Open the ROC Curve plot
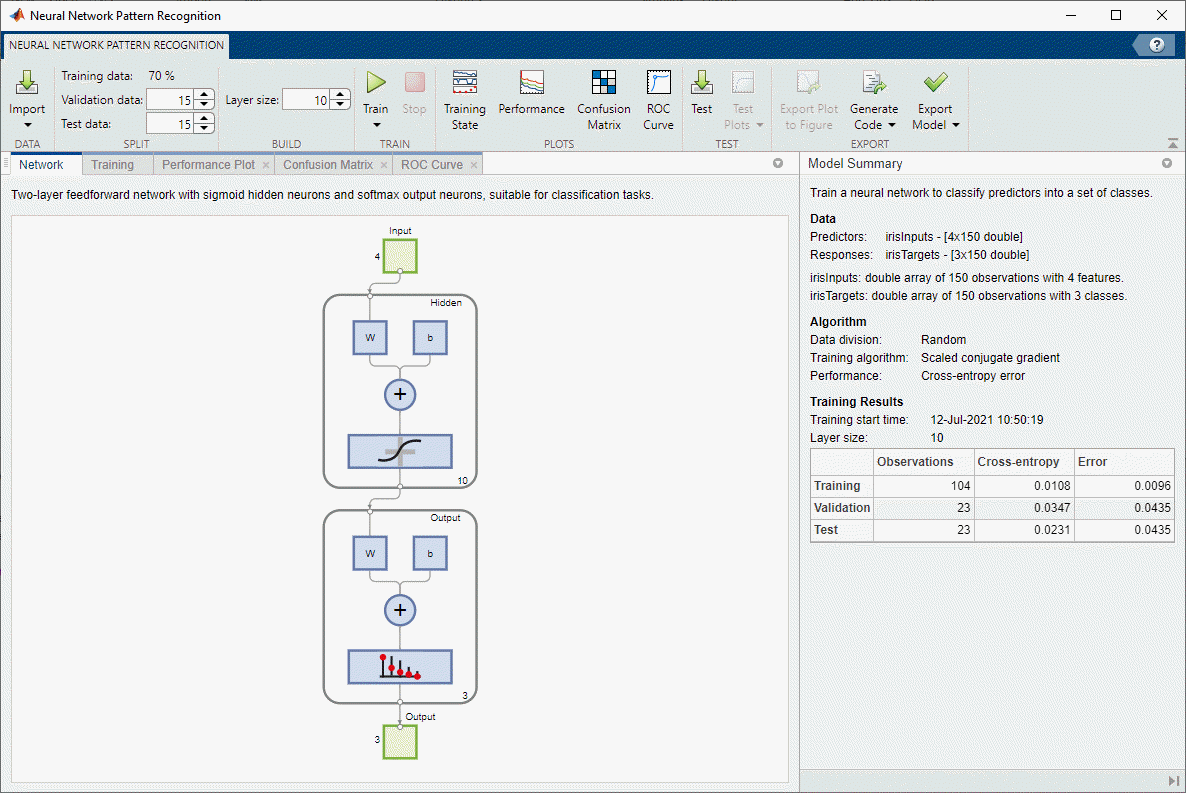 [659, 83]
